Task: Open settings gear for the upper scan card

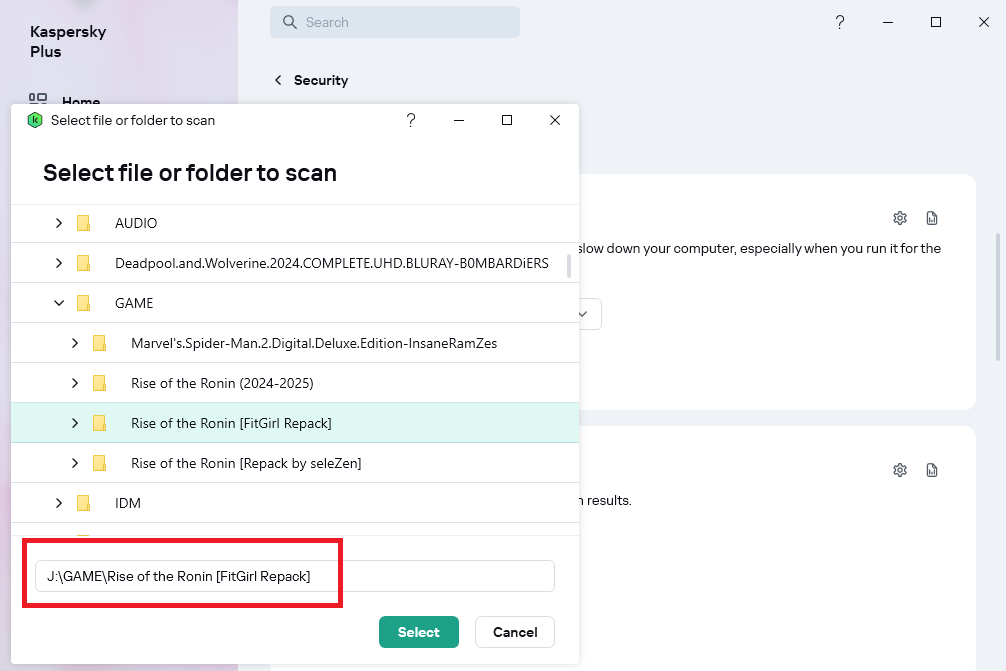Action: tap(900, 218)
